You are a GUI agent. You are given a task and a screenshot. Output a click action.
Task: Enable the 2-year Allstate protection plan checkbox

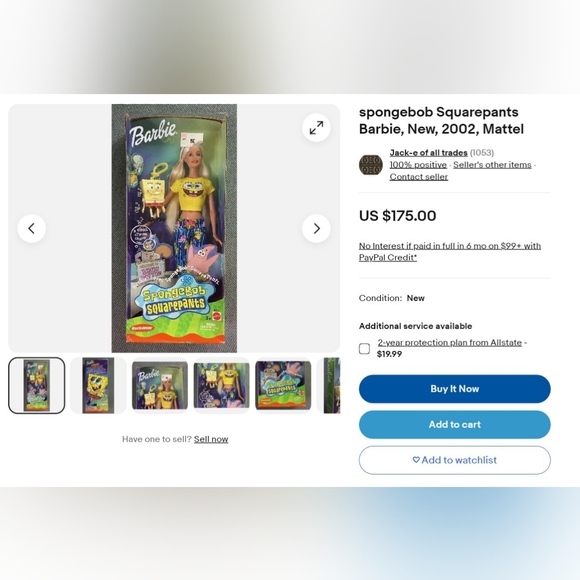364,348
